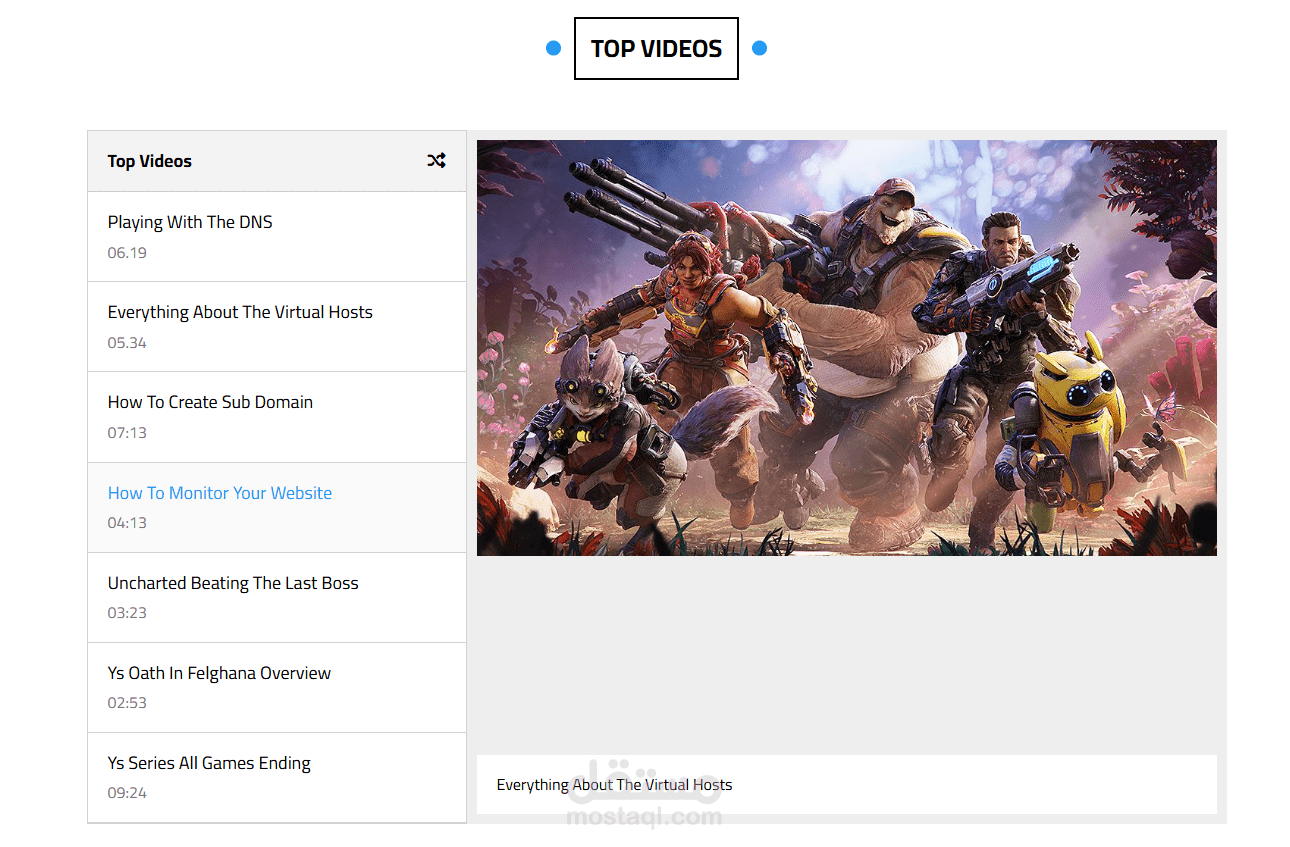Image resolution: width=1290 pixels, height=847 pixels.
Task: Click the shuffle icon in Top Videos header
Action: pos(436,160)
